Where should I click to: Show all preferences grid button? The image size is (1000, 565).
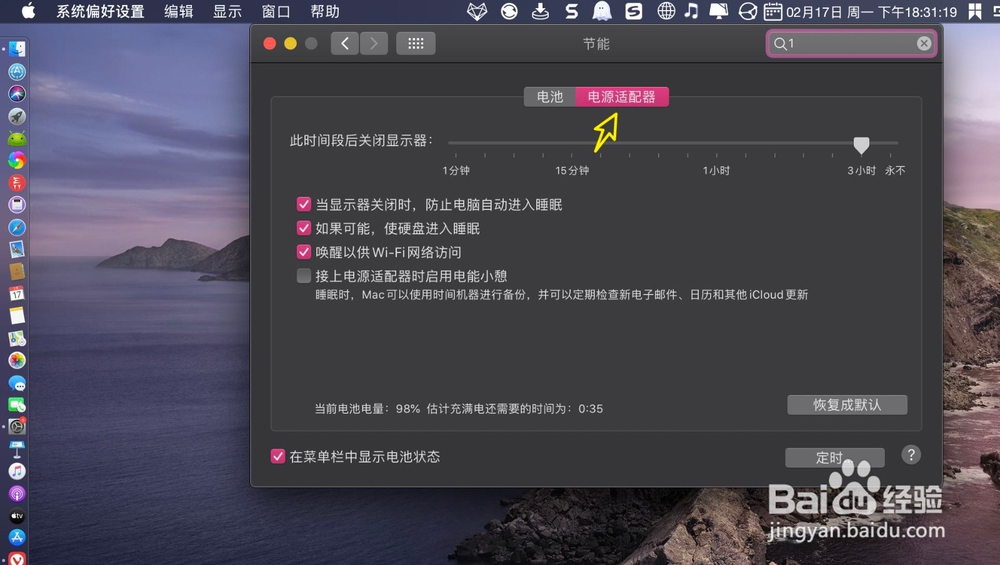point(416,43)
